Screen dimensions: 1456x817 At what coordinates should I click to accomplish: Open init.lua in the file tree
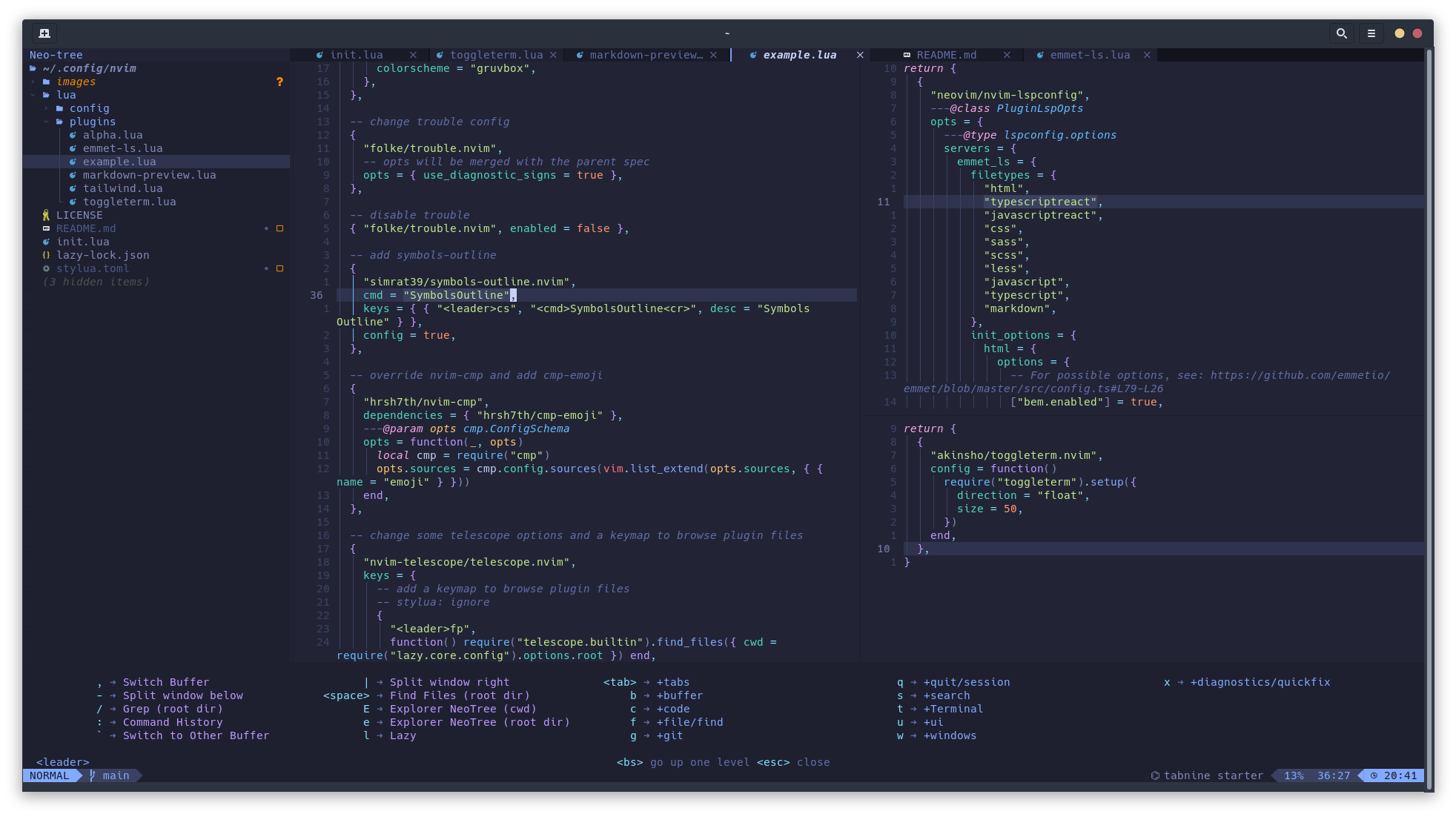click(82, 242)
